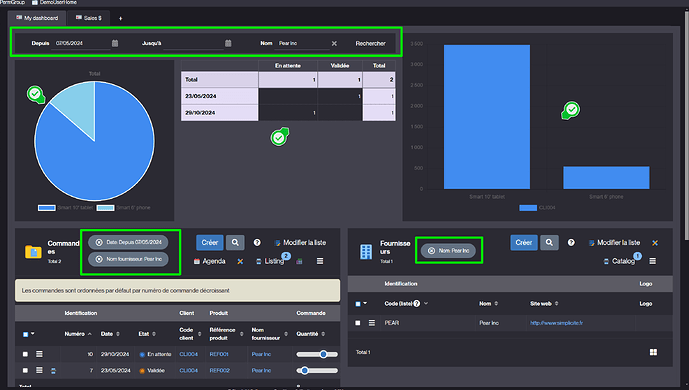Screen dimensions: 689x390
Task: Remove the Nom Pear Inc chip in Fournisseurs
Action: click(432, 251)
